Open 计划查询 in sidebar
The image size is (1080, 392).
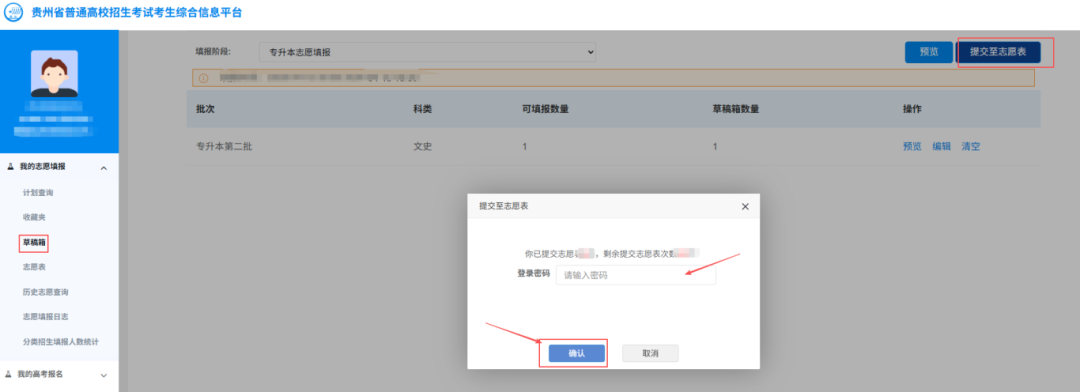(38, 192)
